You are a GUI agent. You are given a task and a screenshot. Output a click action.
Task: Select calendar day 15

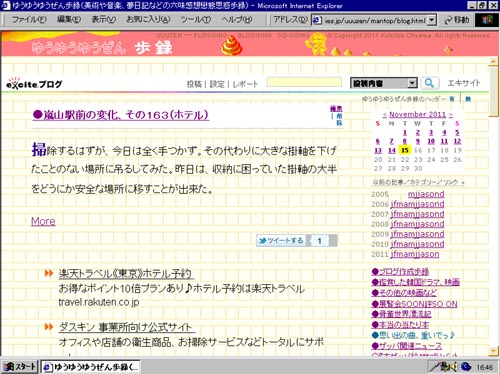click(x=405, y=150)
